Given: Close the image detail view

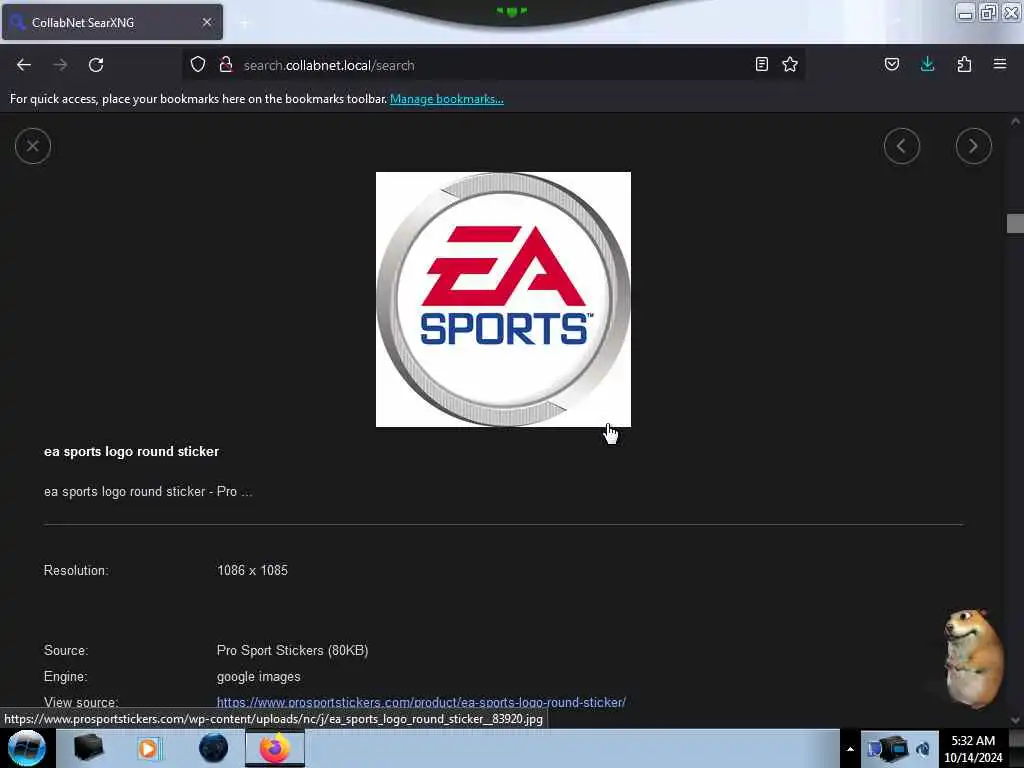Looking at the screenshot, I should [x=33, y=146].
